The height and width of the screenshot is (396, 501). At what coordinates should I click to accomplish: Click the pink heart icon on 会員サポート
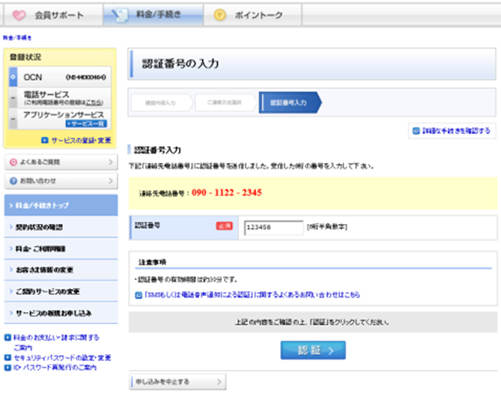[x=19, y=15]
